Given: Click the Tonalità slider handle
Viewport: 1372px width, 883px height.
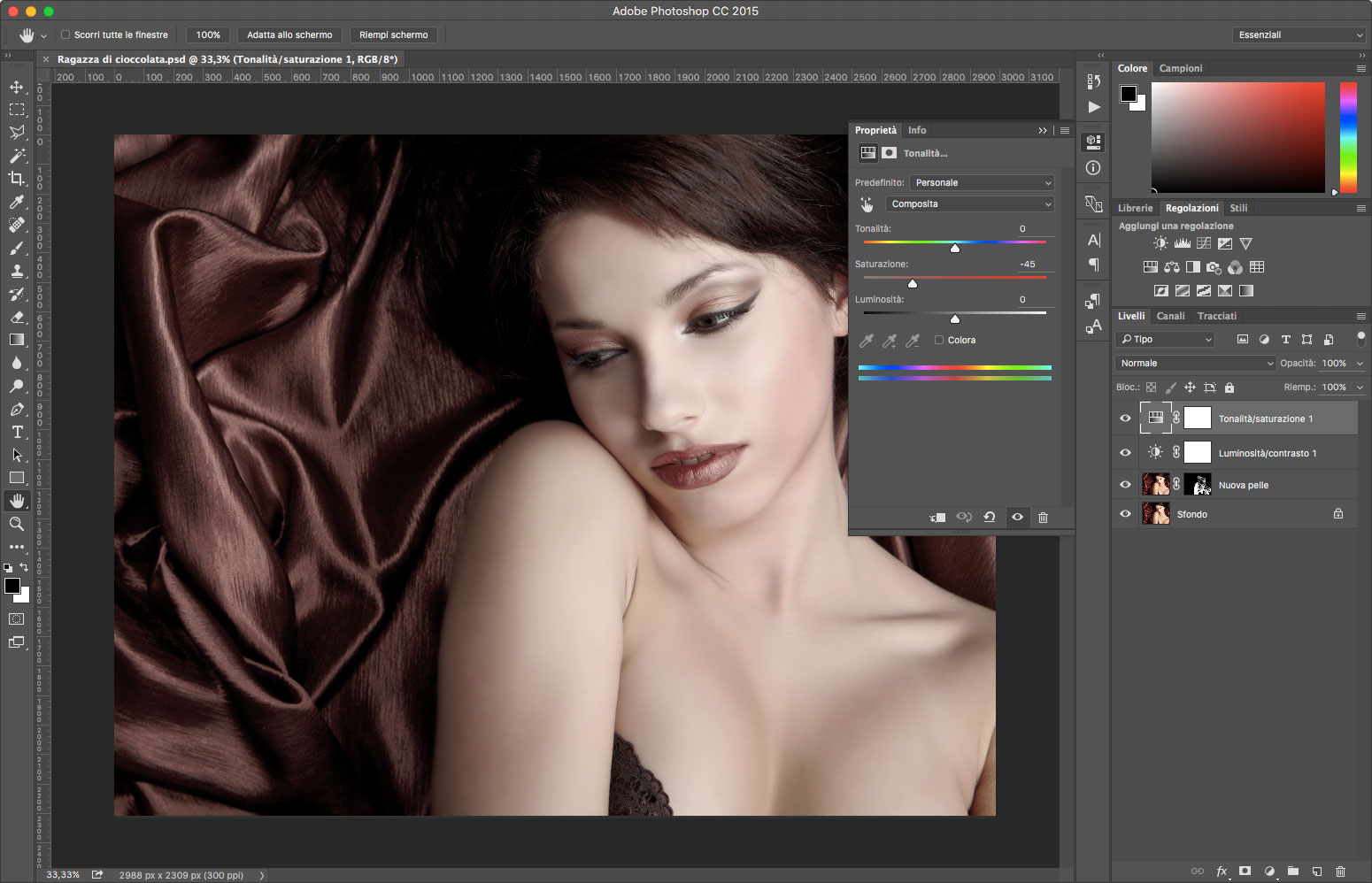Looking at the screenshot, I should pos(955,249).
